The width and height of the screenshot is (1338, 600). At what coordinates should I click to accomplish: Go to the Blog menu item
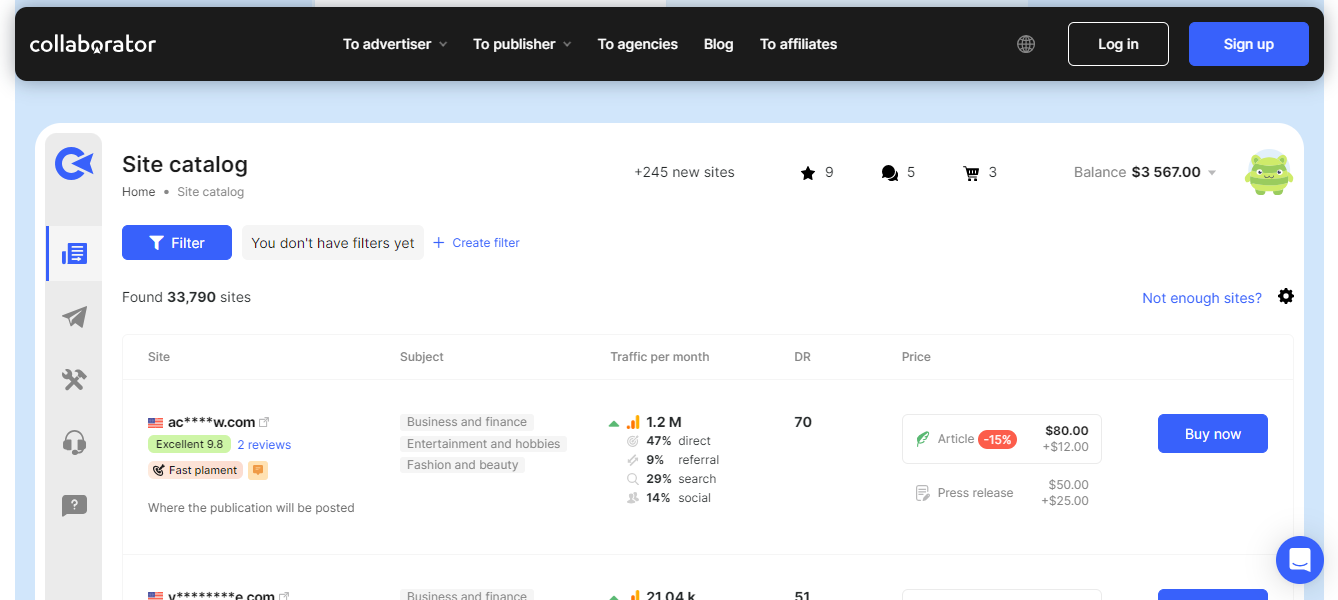pos(718,44)
